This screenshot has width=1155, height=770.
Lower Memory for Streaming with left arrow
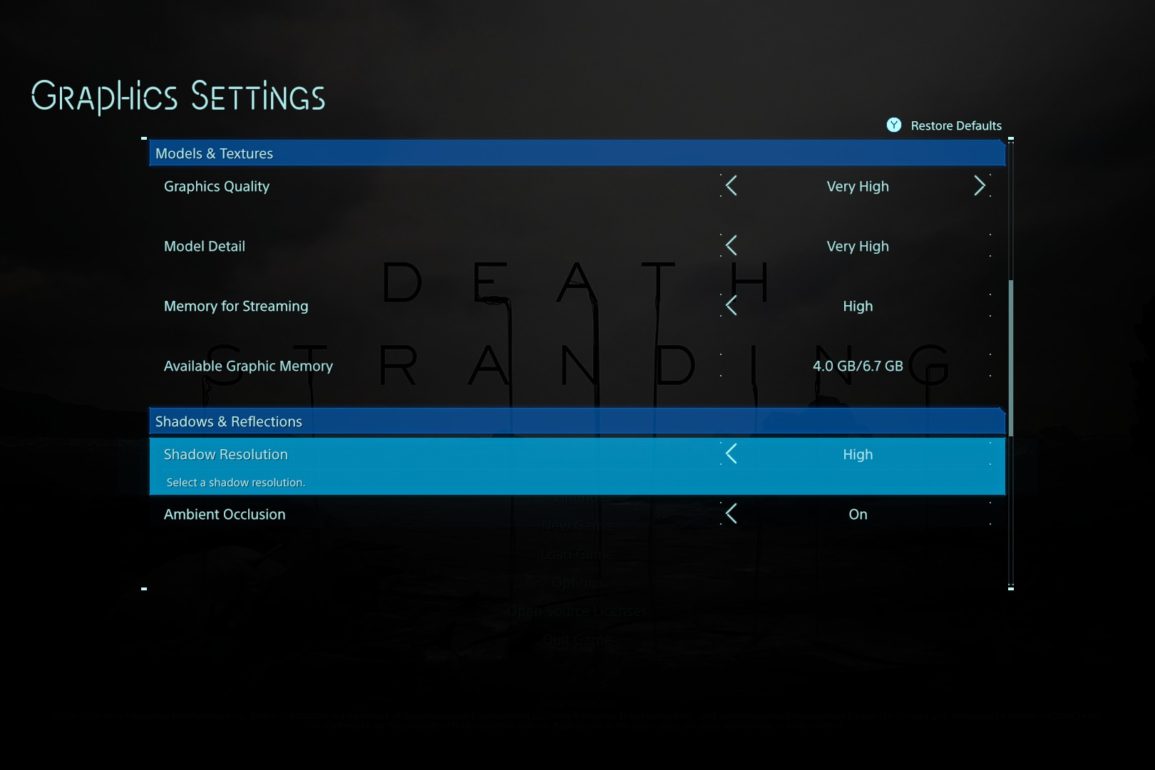pyautogui.click(x=731, y=305)
